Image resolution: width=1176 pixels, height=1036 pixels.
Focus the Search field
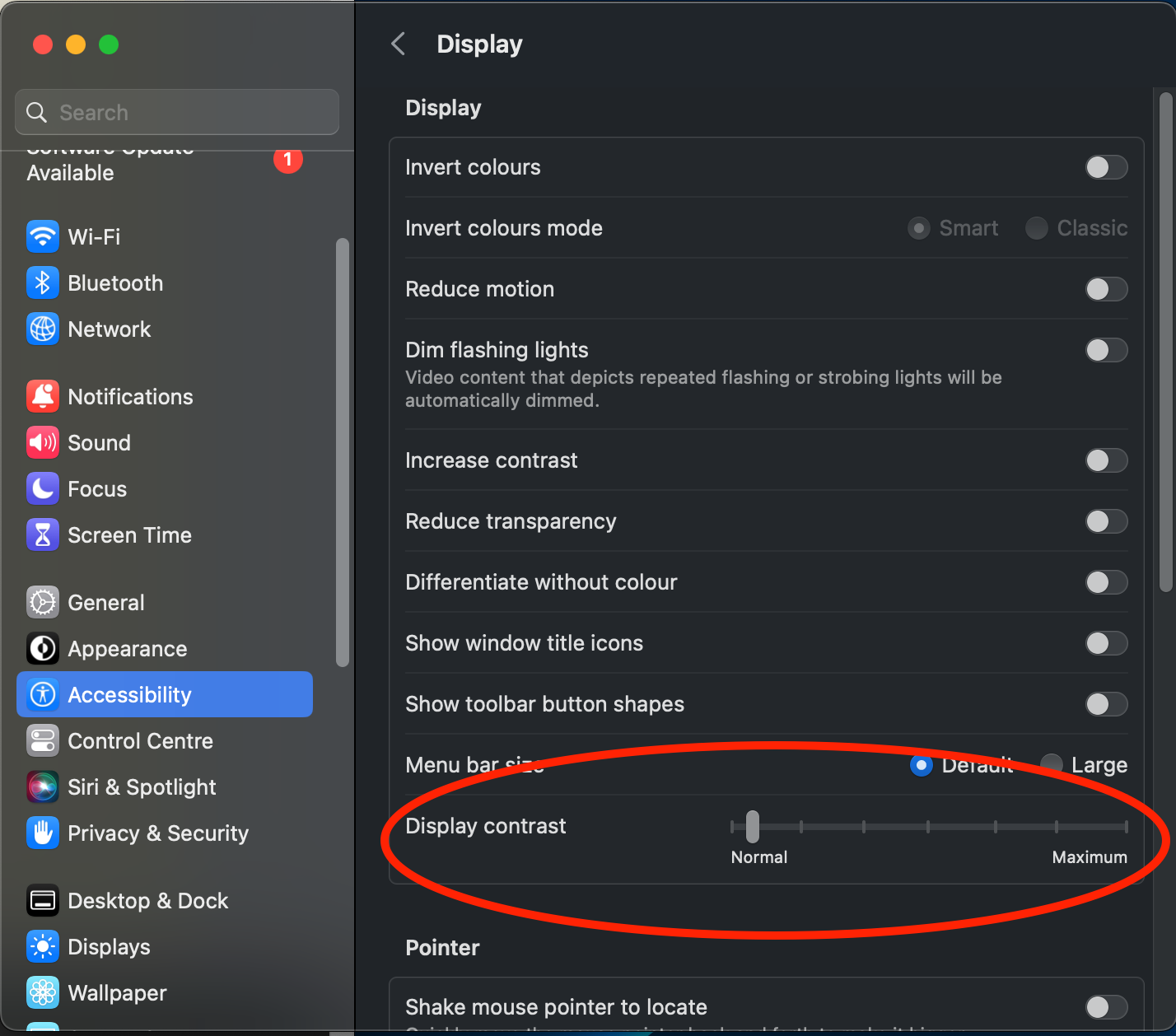point(177,112)
